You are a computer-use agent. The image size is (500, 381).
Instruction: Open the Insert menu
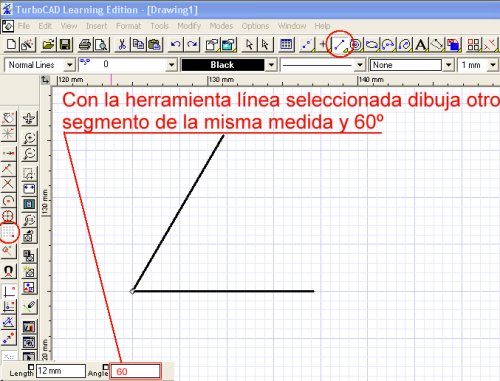coord(96,26)
